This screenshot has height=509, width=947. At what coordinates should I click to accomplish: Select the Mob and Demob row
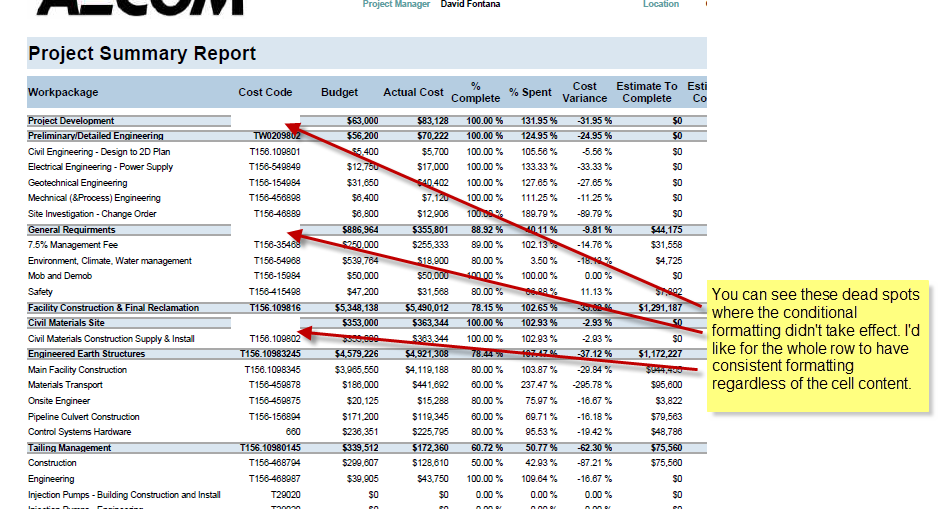pos(60,276)
